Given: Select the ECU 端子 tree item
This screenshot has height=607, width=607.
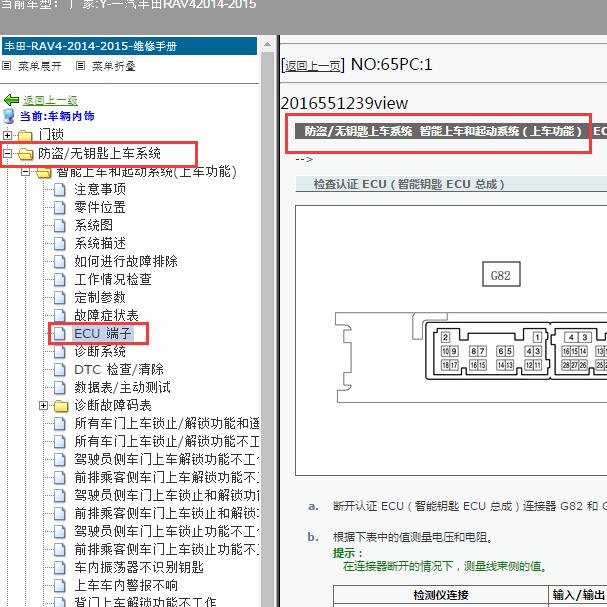Looking at the screenshot, I should (103, 333).
